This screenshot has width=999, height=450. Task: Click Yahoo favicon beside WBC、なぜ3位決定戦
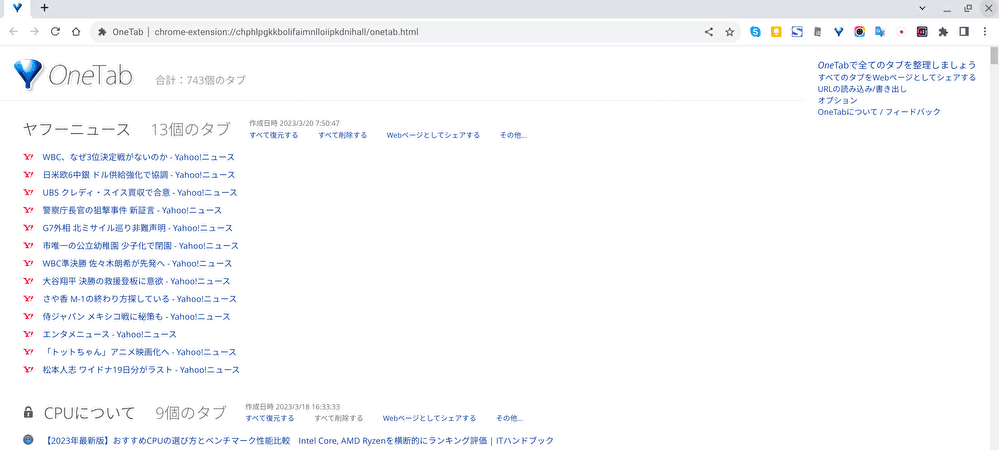click(x=28, y=157)
